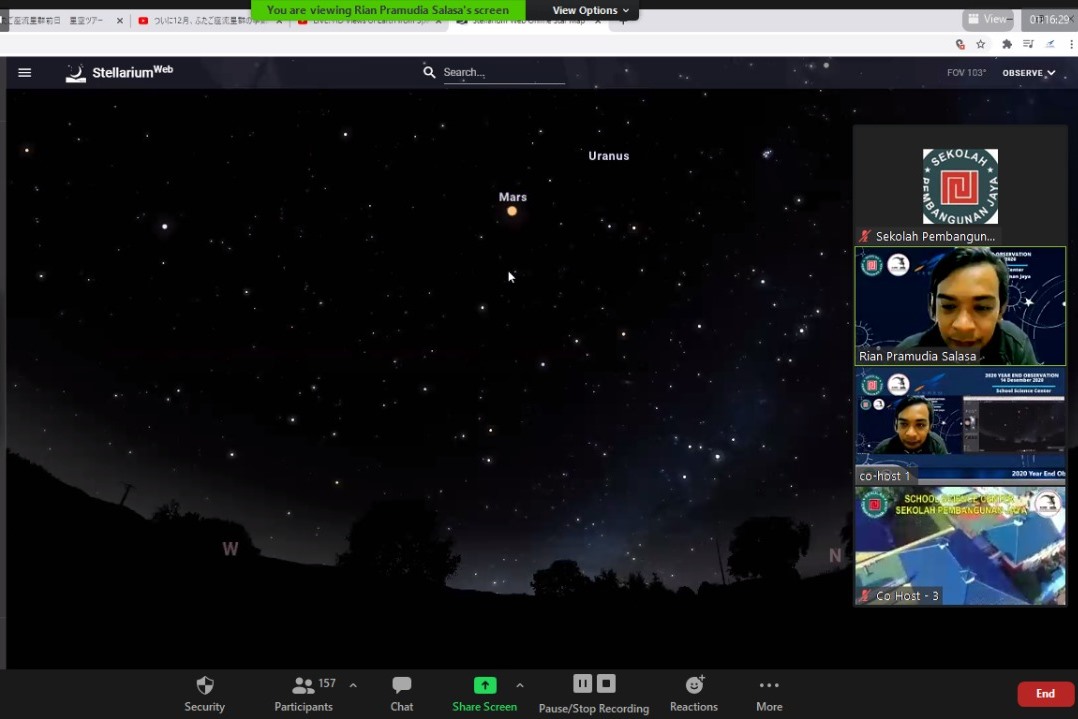Image resolution: width=1078 pixels, height=719 pixels.
Task: Switch to the YouTube browser tab
Action: point(210,21)
